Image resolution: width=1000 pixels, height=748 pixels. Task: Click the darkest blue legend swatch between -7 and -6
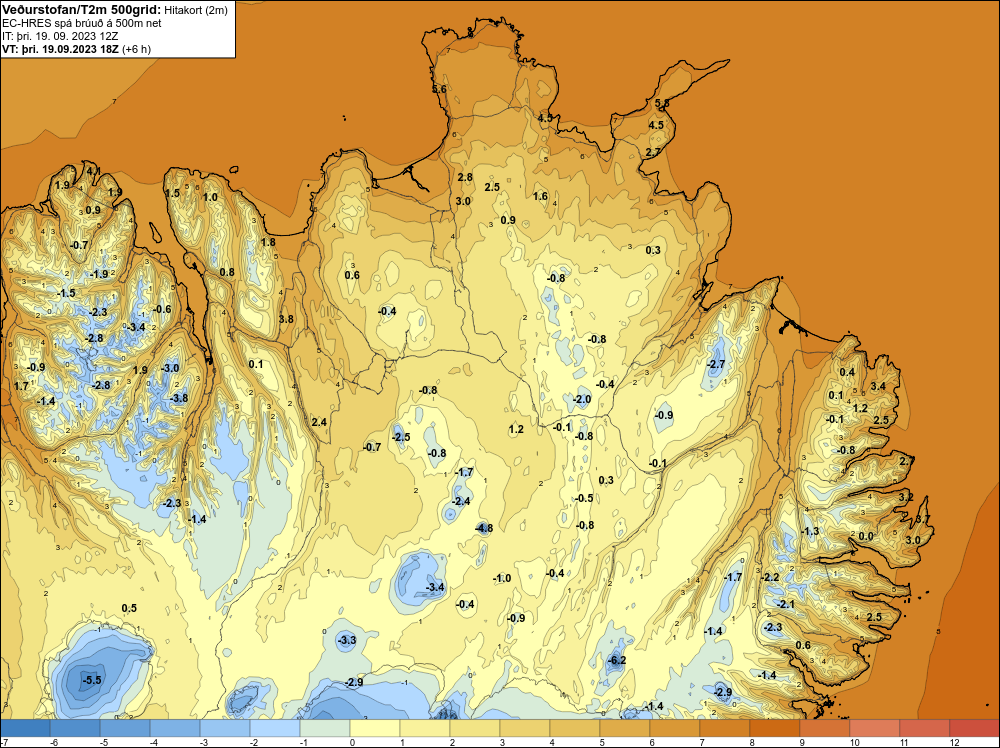pos(25,728)
